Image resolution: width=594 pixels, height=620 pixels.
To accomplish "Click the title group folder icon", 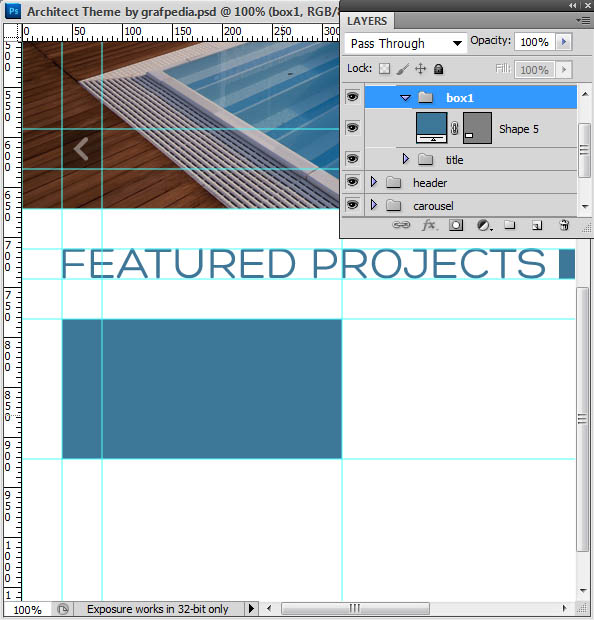I will (x=426, y=159).
